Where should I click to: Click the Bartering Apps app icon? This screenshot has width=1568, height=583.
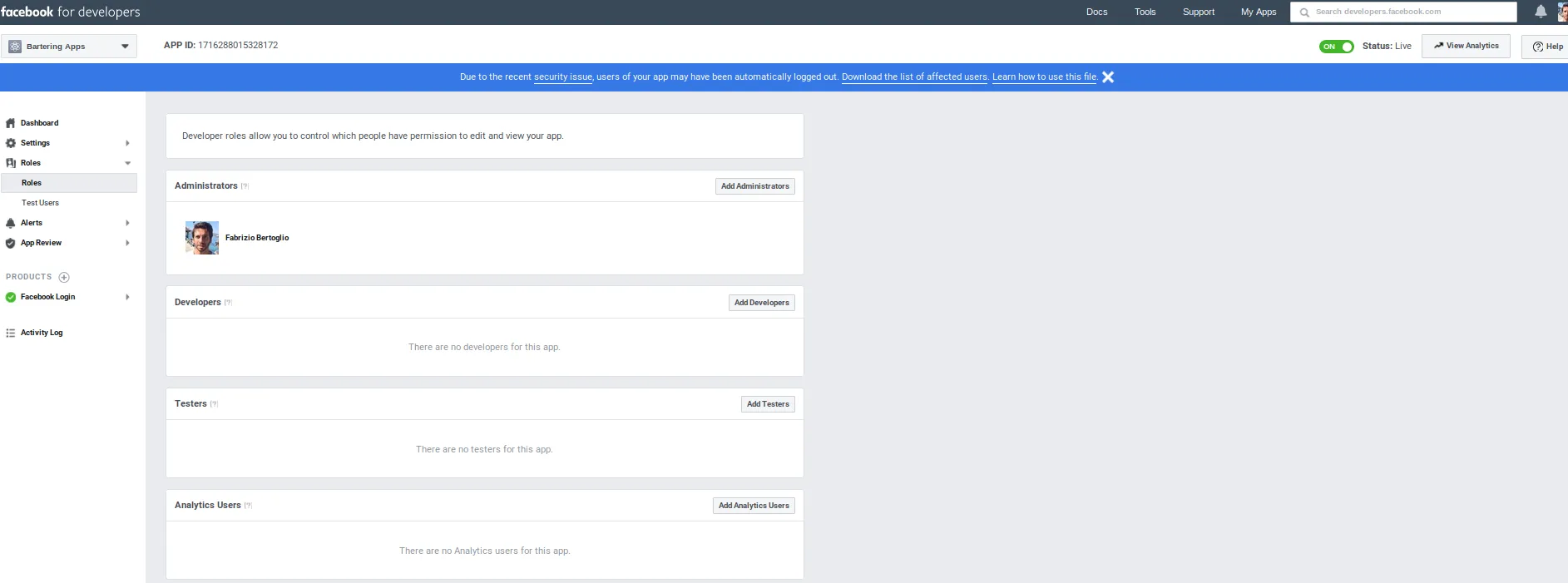[x=15, y=47]
